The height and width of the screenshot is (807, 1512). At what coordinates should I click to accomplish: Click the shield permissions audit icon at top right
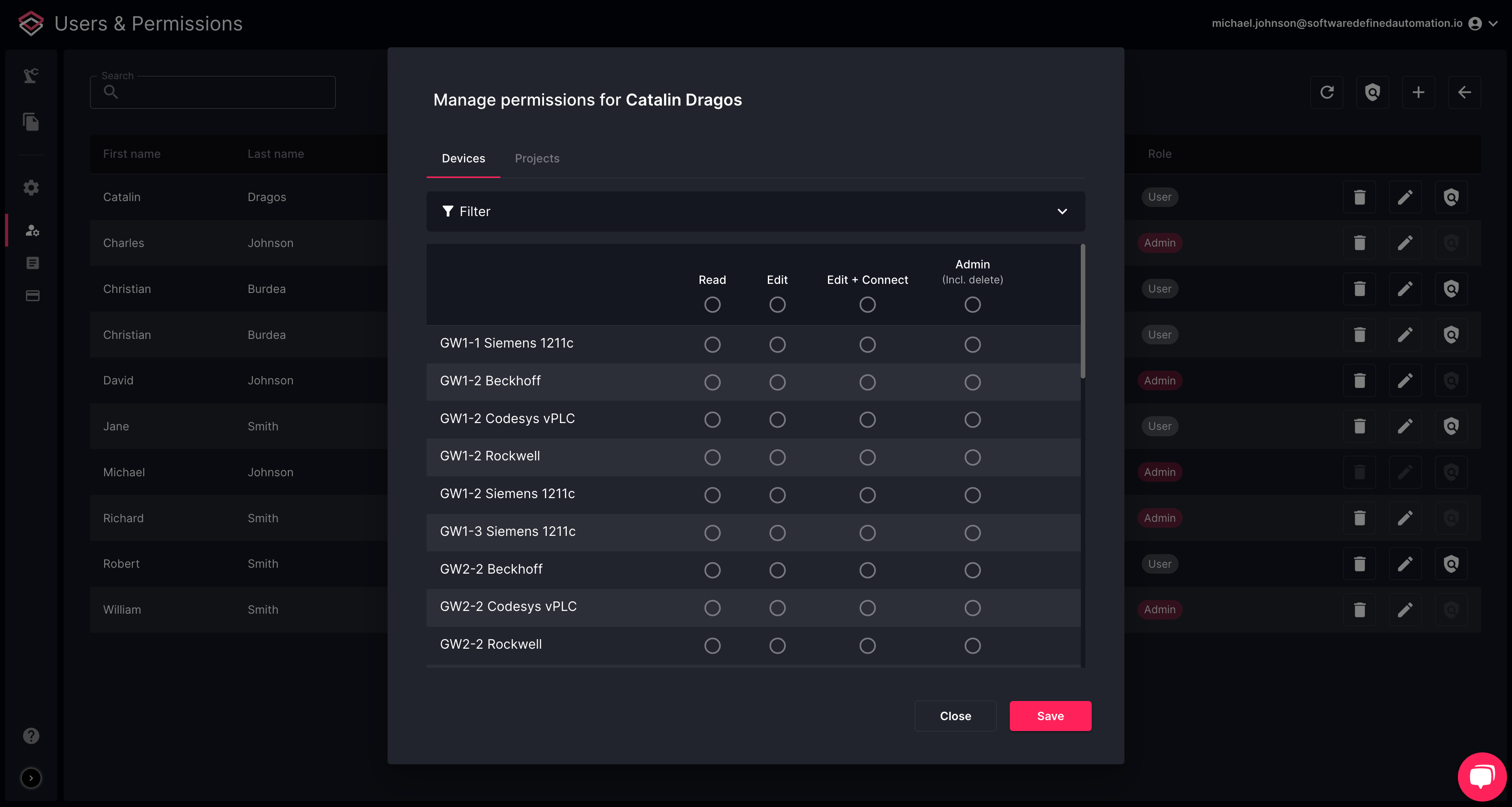pyautogui.click(x=1372, y=92)
